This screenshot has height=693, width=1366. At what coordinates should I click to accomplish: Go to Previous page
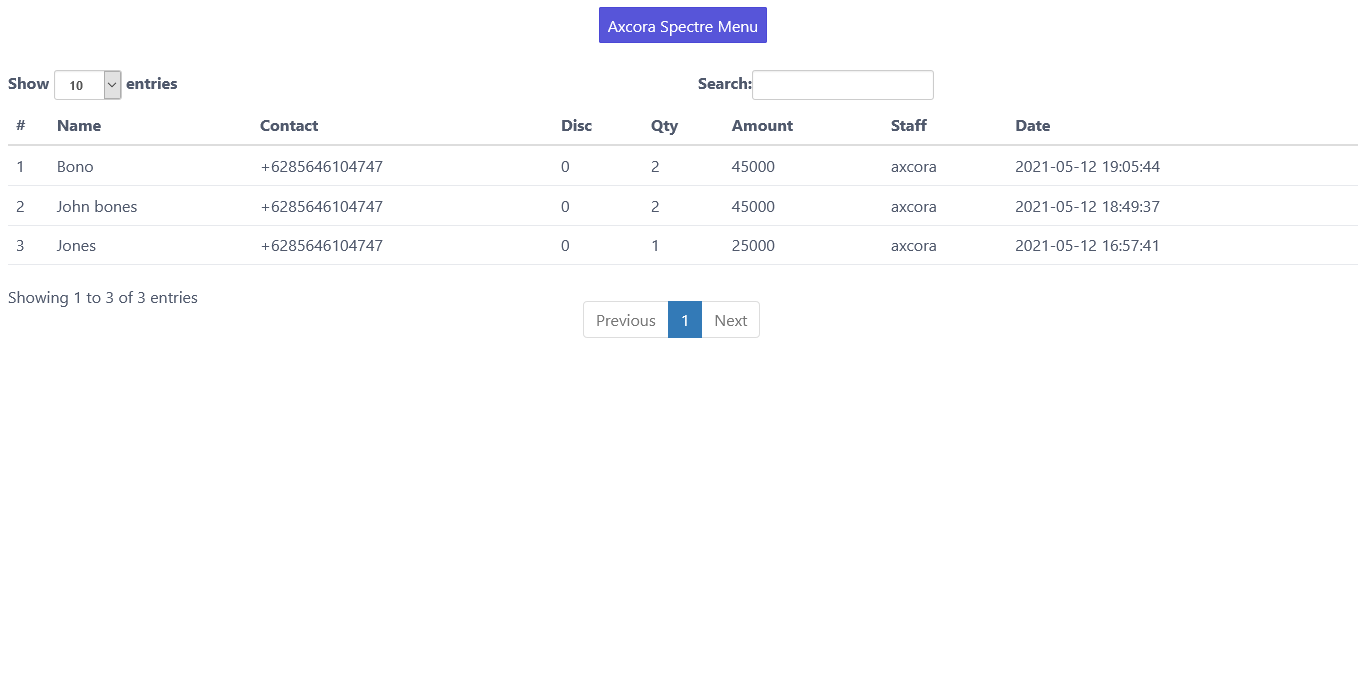point(626,320)
